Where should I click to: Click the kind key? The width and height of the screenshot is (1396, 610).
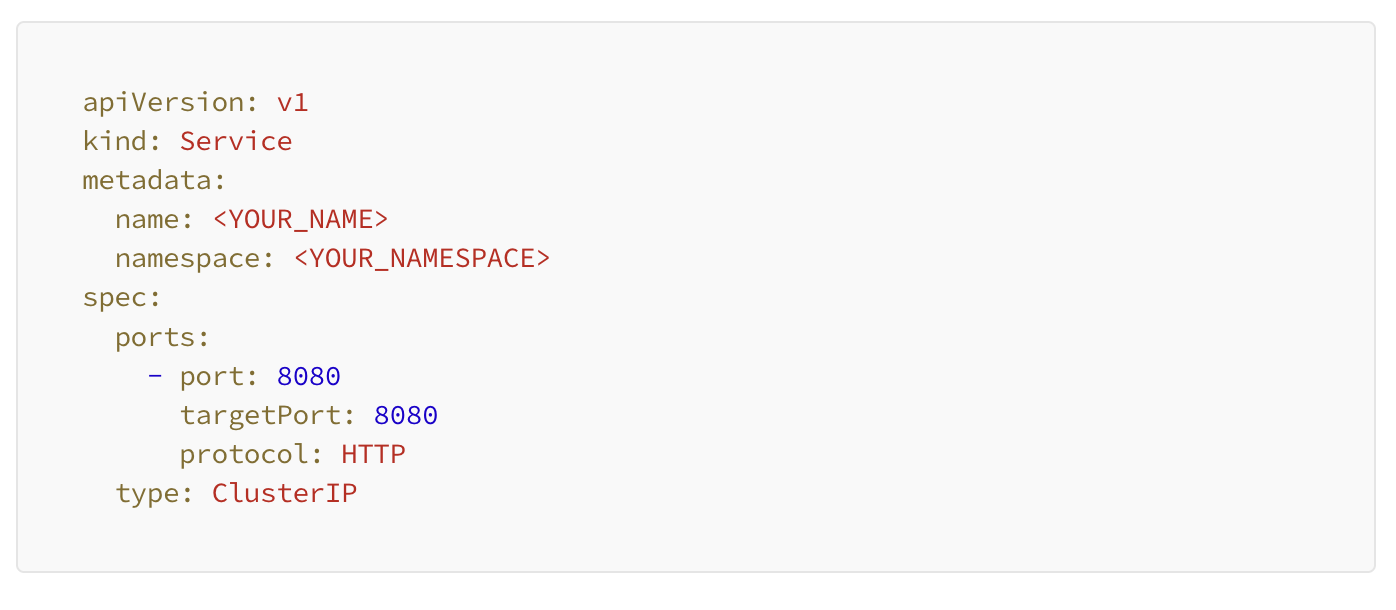pyautogui.click(x=116, y=141)
